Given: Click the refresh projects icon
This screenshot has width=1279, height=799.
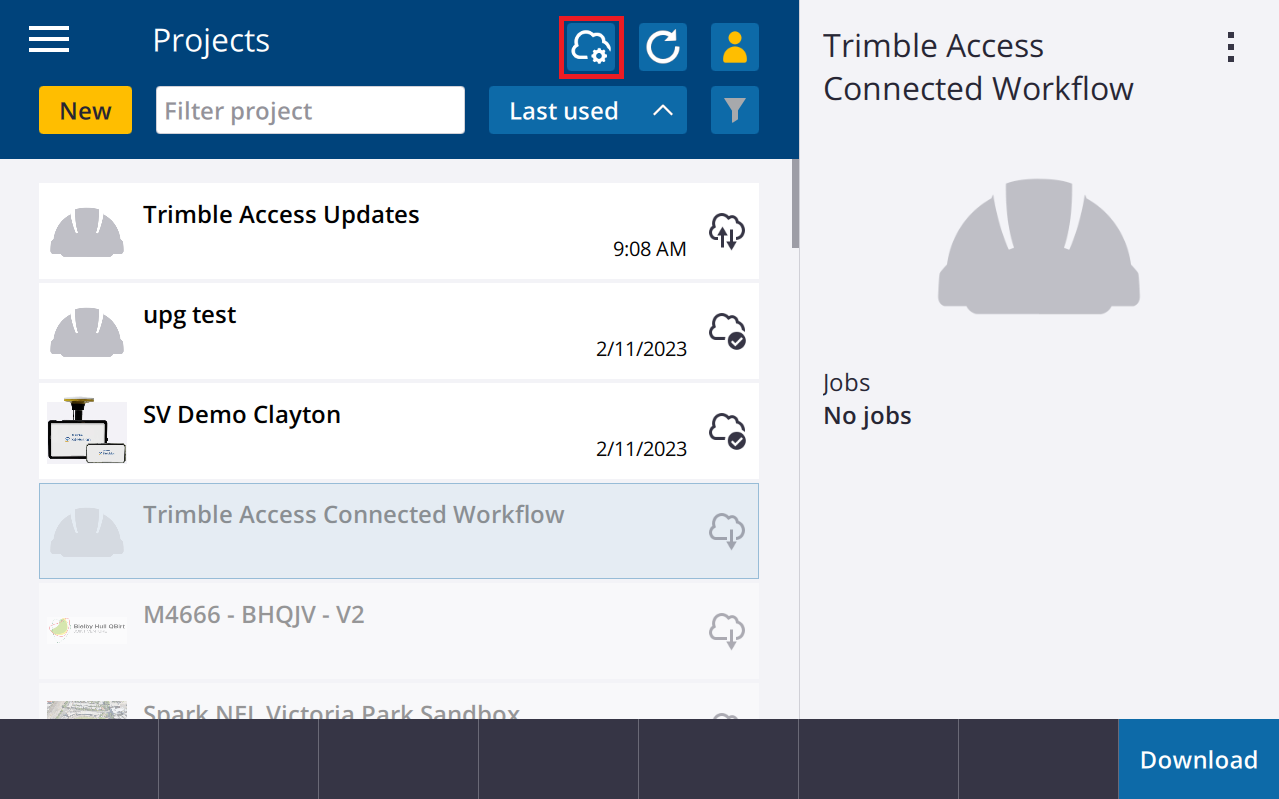Looking at the screenshot, I should pyautogui.click(x=662, y=46).
